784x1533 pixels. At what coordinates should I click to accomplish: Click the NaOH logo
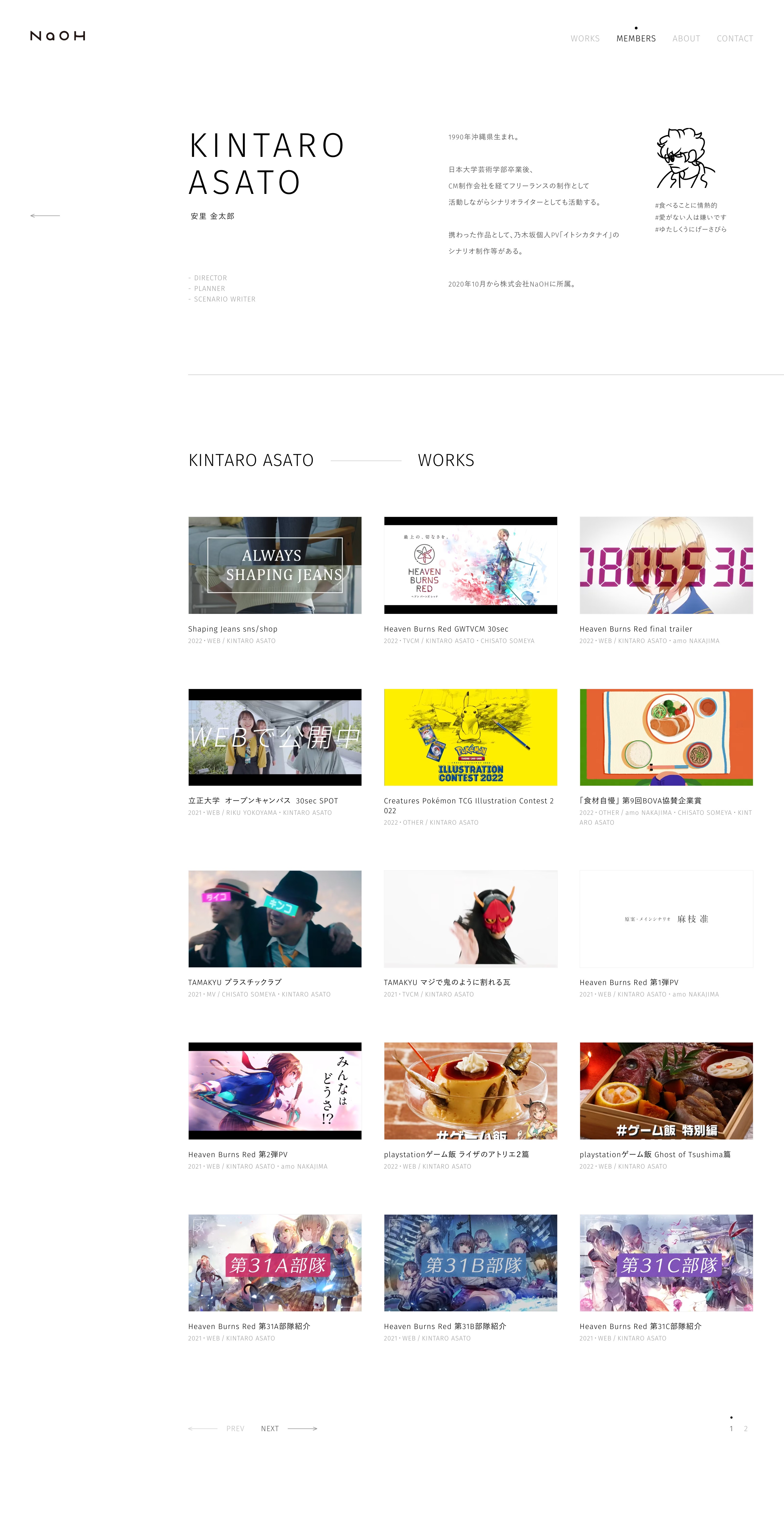click(x=58, y=36)
